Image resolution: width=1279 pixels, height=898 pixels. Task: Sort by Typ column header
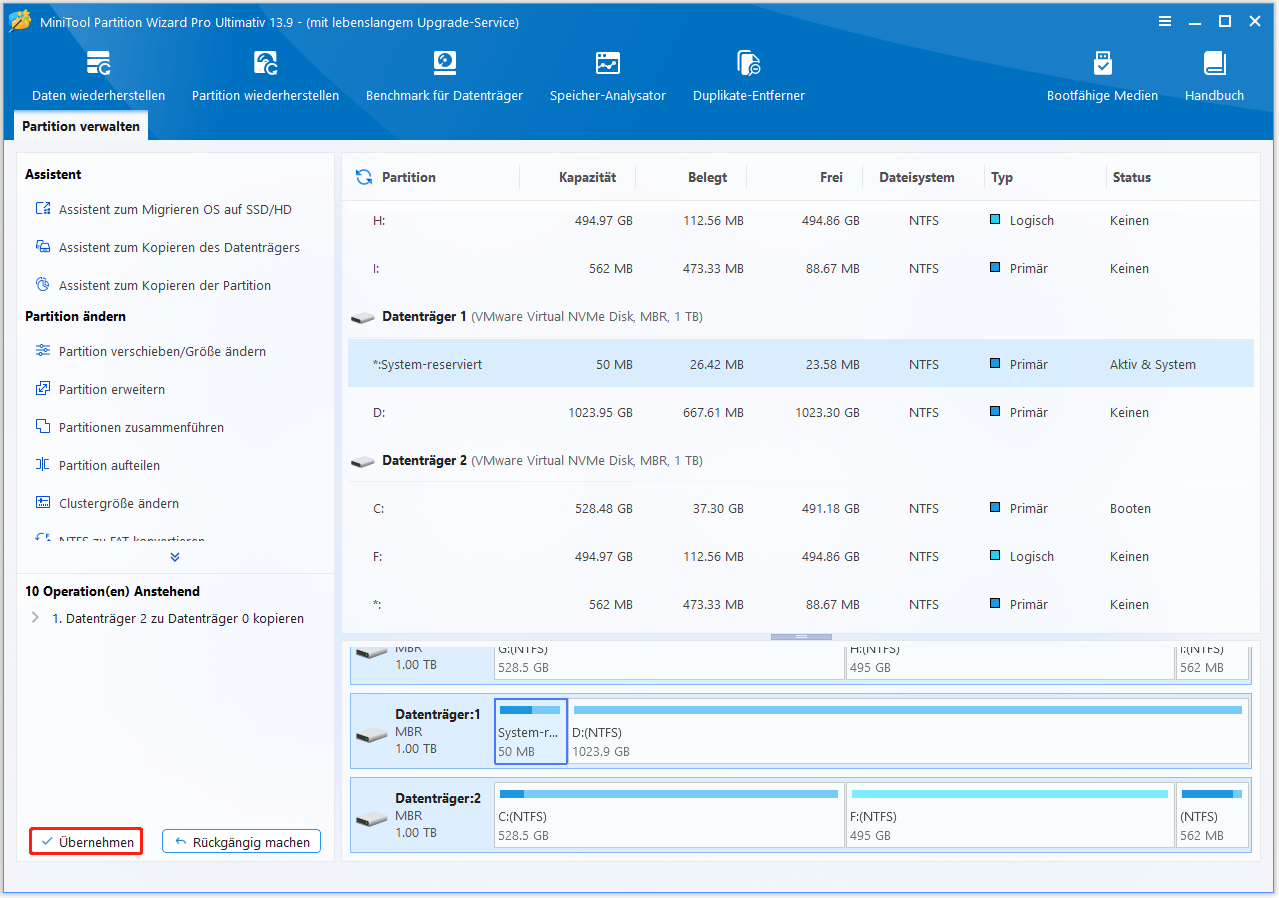1002,177
